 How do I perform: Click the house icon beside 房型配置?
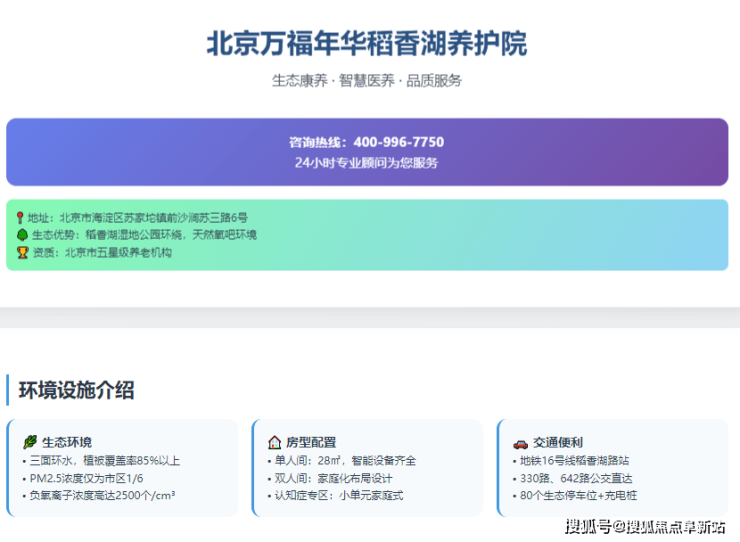coord(274,442)
